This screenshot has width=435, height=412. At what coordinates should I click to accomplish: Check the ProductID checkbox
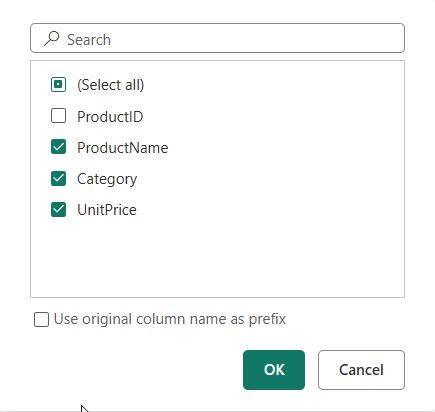coord(58,116)
